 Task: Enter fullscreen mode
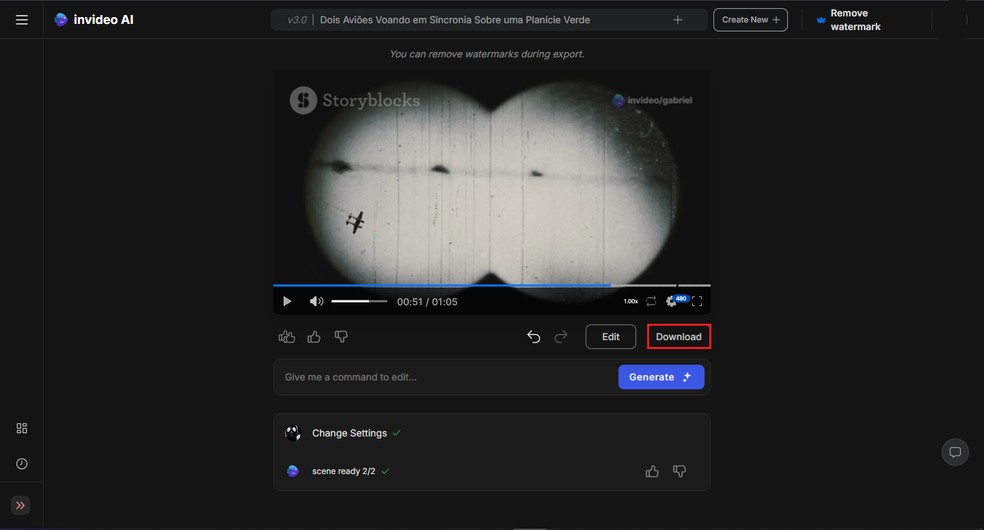pos(697,302)
